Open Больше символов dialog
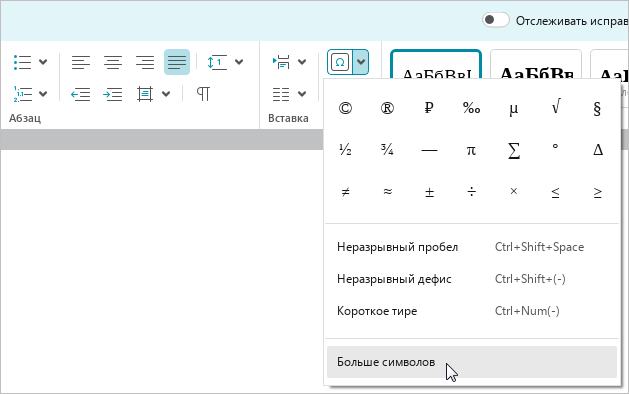 (x=472, y=362)
